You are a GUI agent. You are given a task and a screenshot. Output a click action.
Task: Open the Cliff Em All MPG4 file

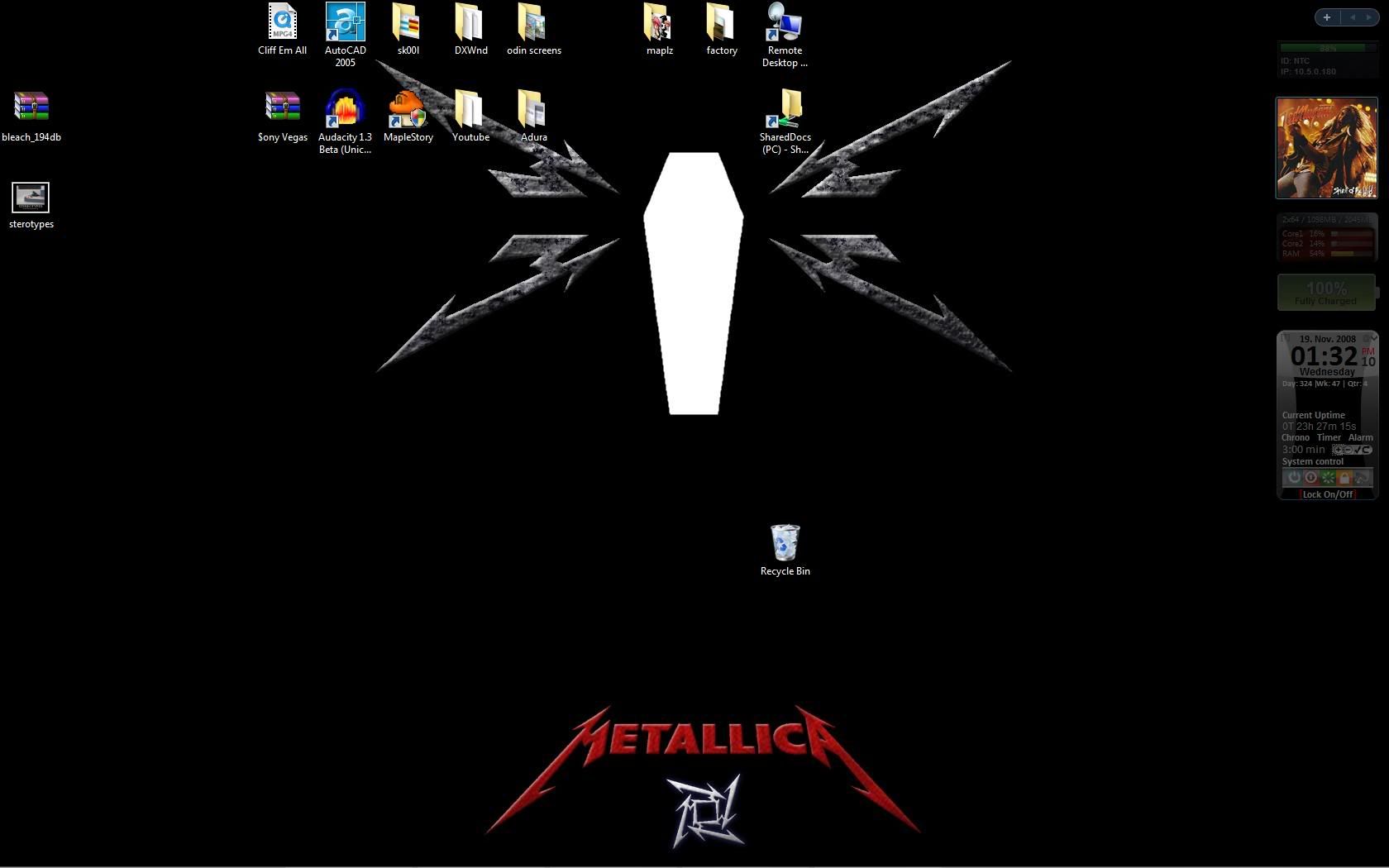(282, 30)
